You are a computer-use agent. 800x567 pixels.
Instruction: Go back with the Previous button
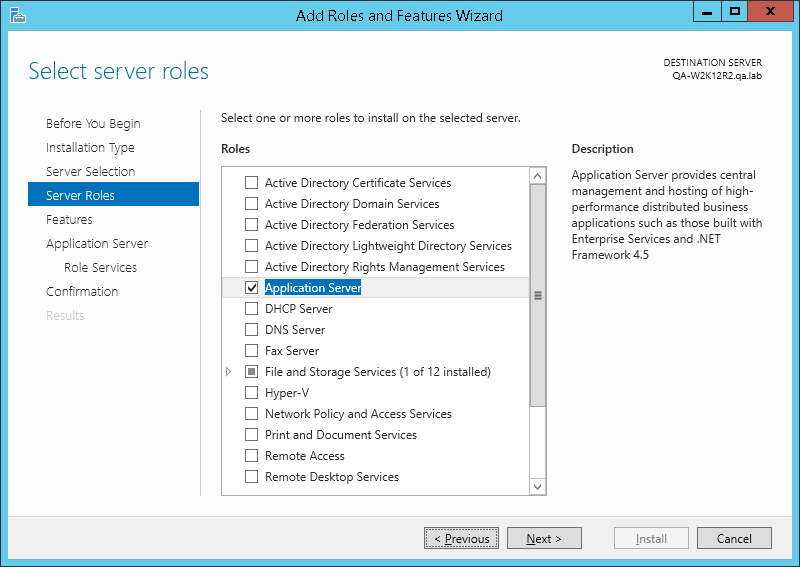pos(461,539)
